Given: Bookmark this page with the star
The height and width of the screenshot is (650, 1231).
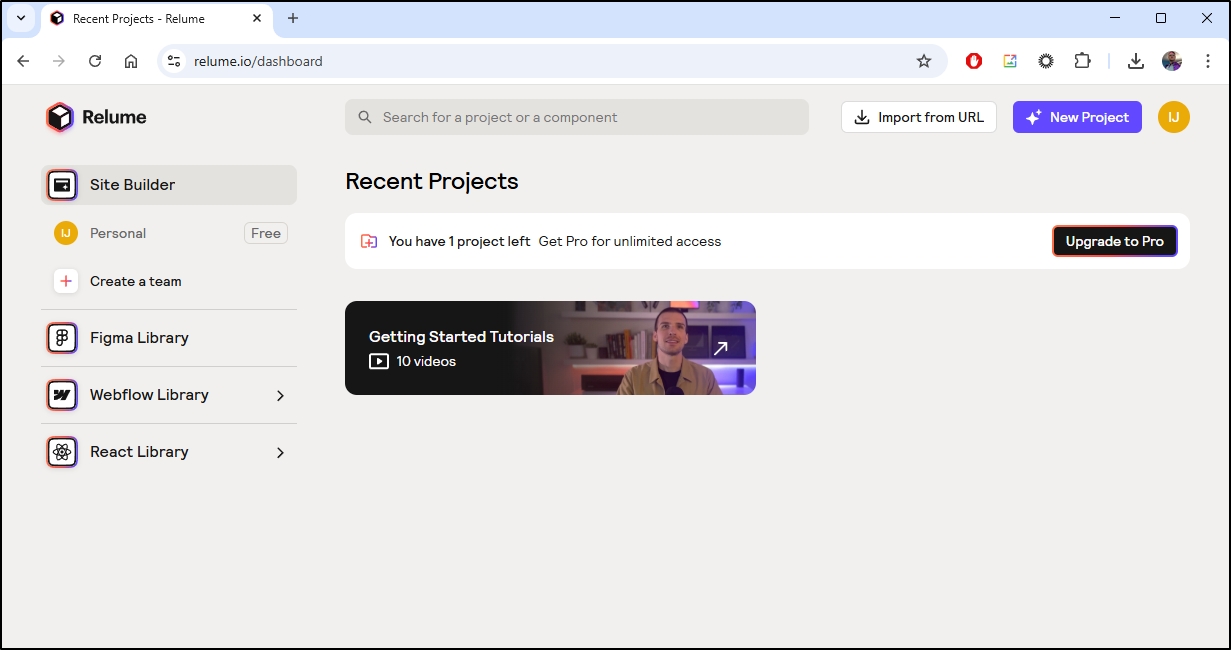Looking at the screenshot, I should tap(924, 61).
